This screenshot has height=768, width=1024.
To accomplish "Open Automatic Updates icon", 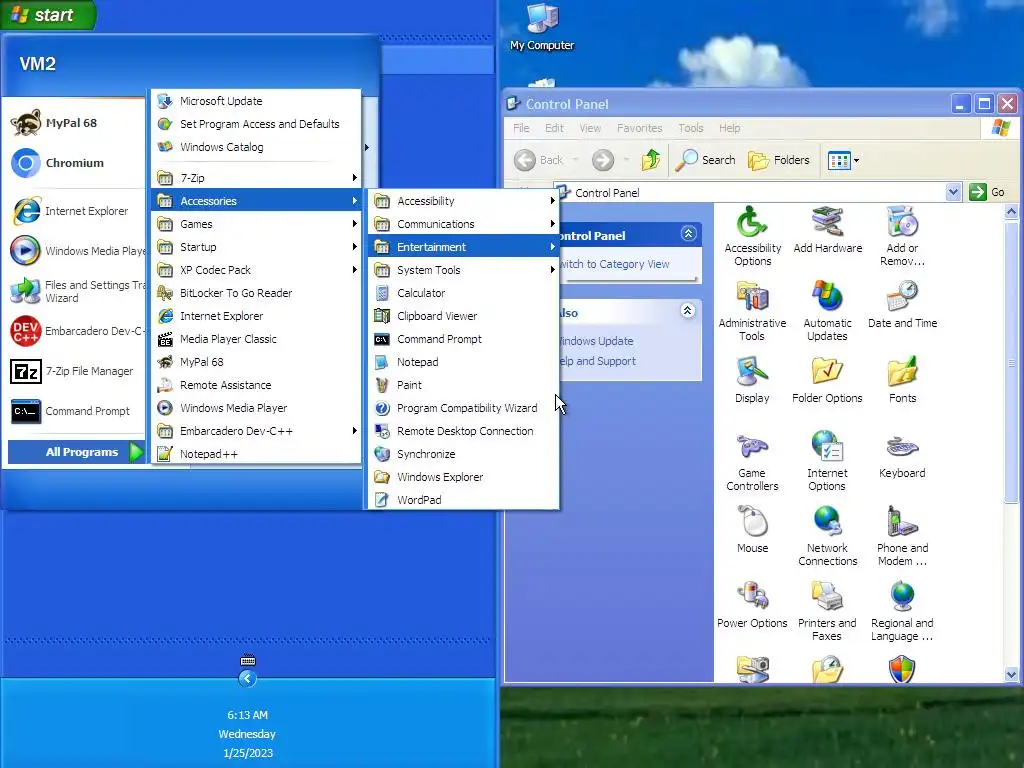I will 827,311.
